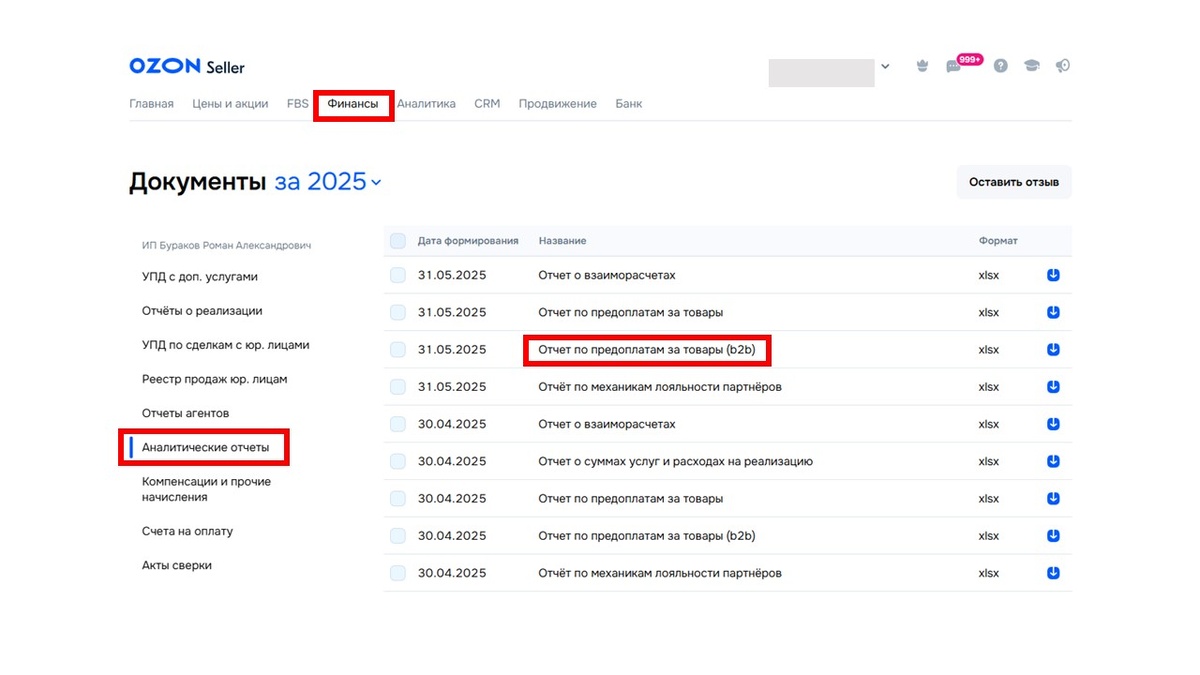The width and height of the screenshot is (1200, 675).
Task: Download 30.04.2025 Отчет по предоплатам (b2b) file
Action: [1053, 536]
